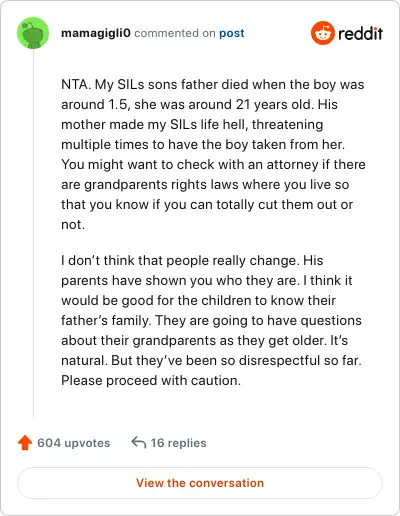Click mamagigli0's green avatar icon

pyautogui.click(x=33, y=33)
